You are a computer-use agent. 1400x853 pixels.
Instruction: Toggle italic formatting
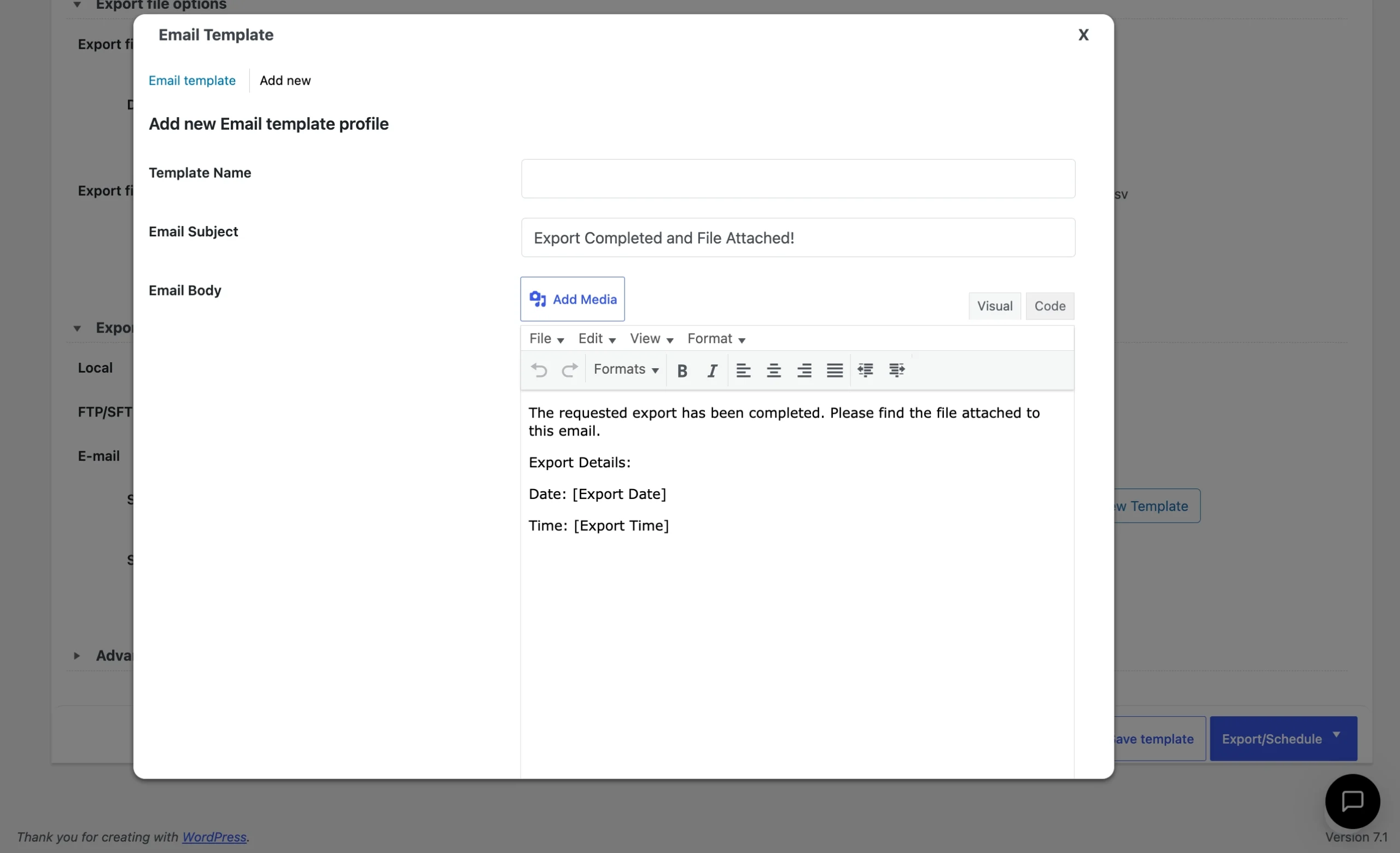pos(712,370)
